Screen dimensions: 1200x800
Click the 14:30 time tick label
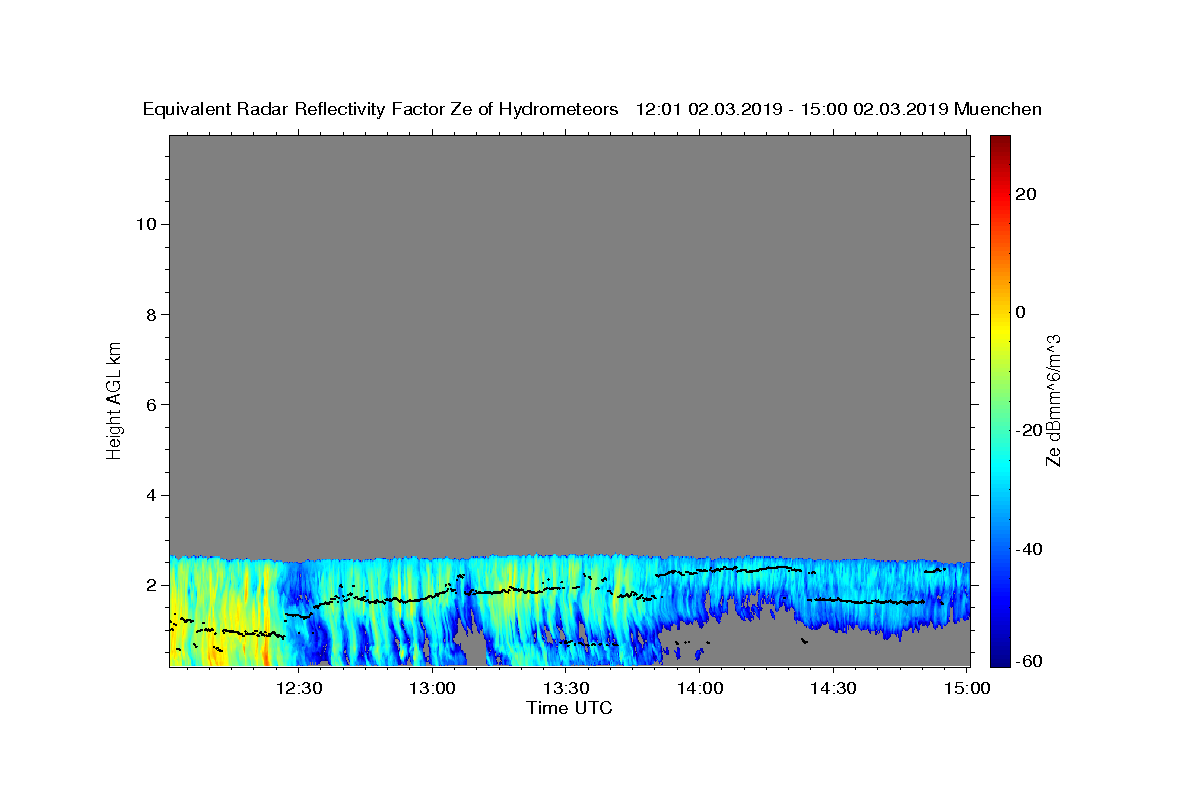point(833,688)
